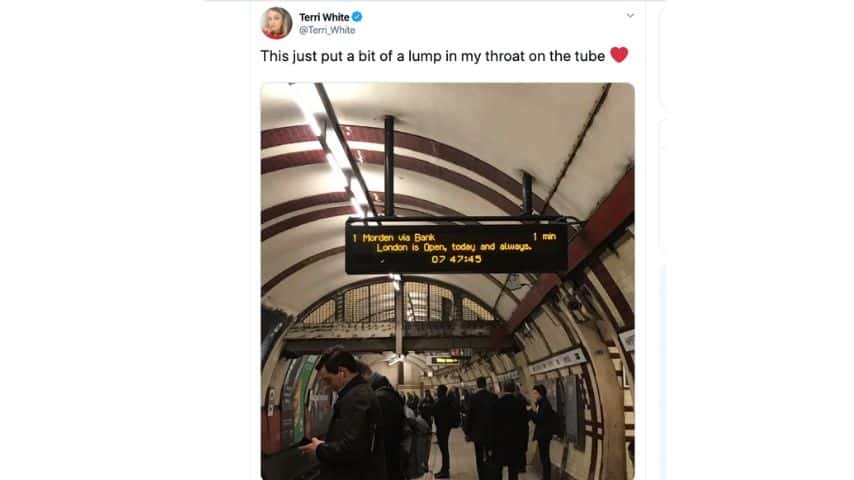This screenshot has height=480, width=854.
Task: Open Terri White's profile avatar
Action: pos(276,23)
